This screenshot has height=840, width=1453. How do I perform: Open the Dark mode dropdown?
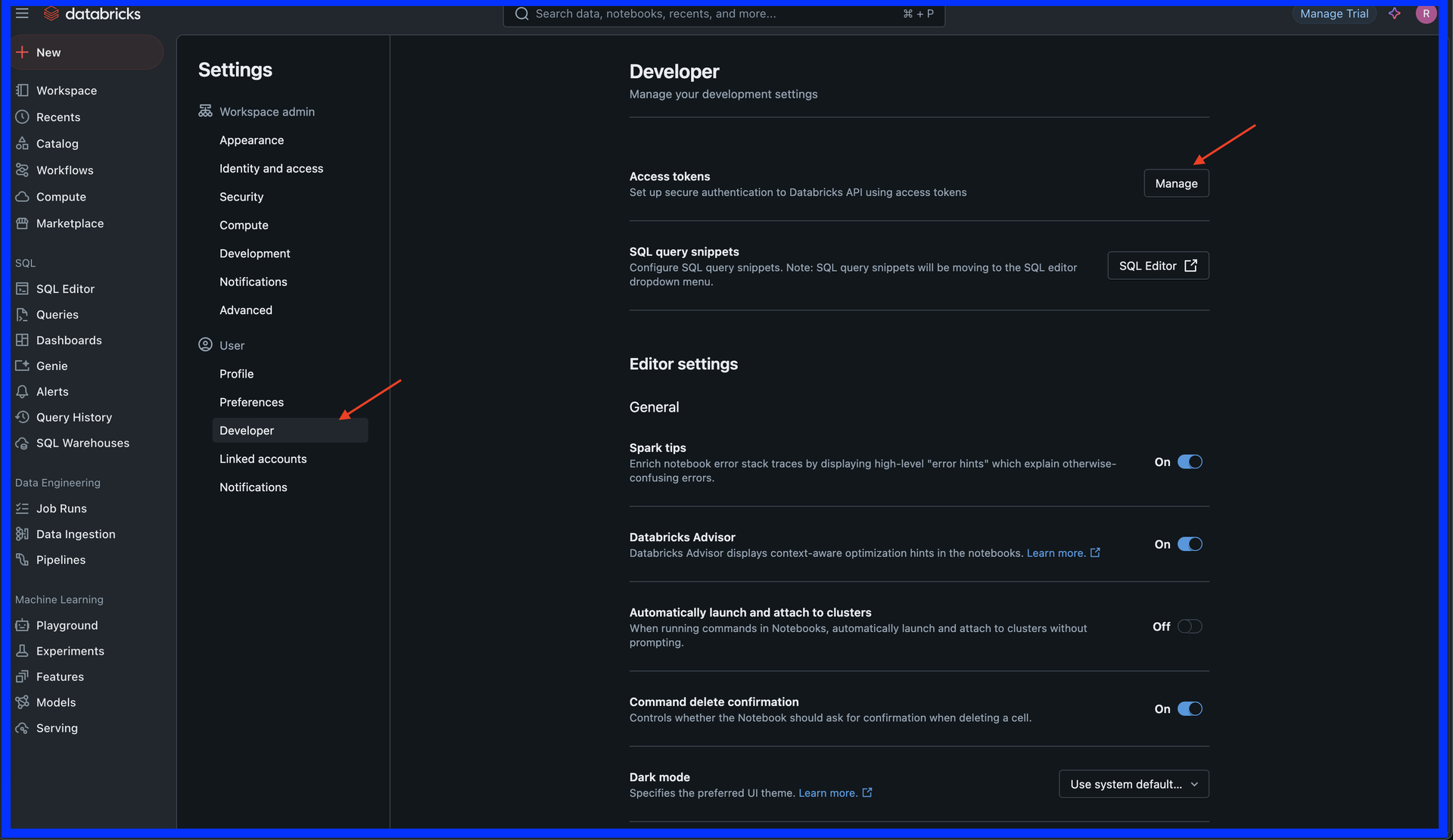coord(1133,784)
